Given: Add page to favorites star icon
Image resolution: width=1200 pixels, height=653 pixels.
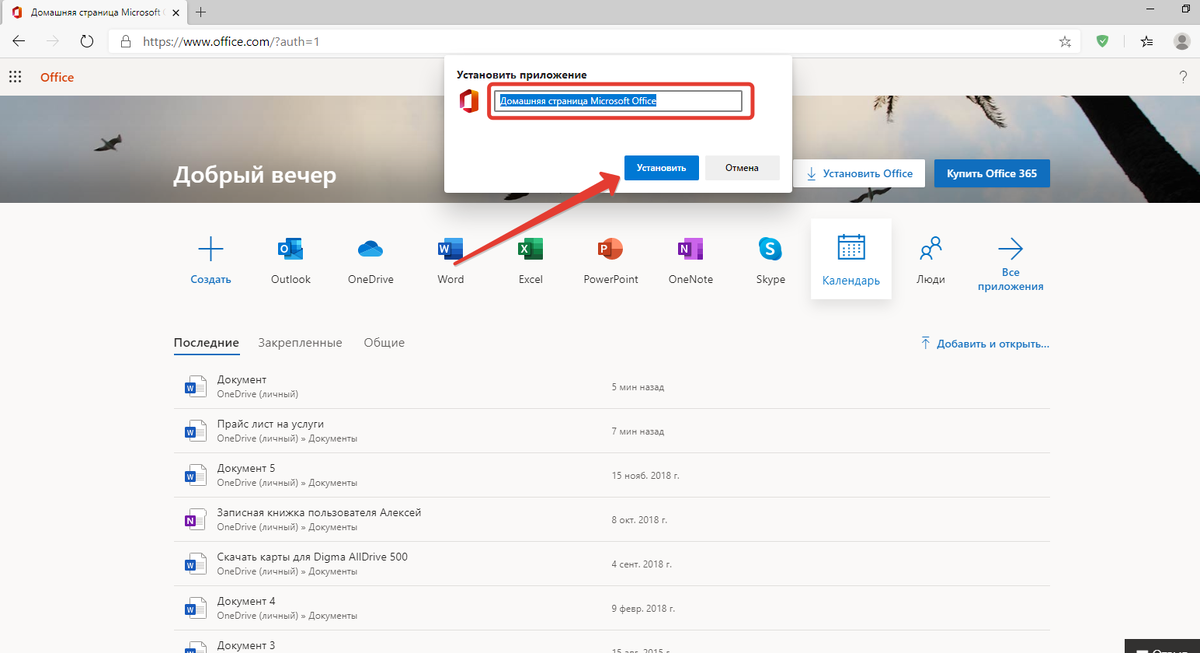Looking at the screenshot, I should point(1065,42).
